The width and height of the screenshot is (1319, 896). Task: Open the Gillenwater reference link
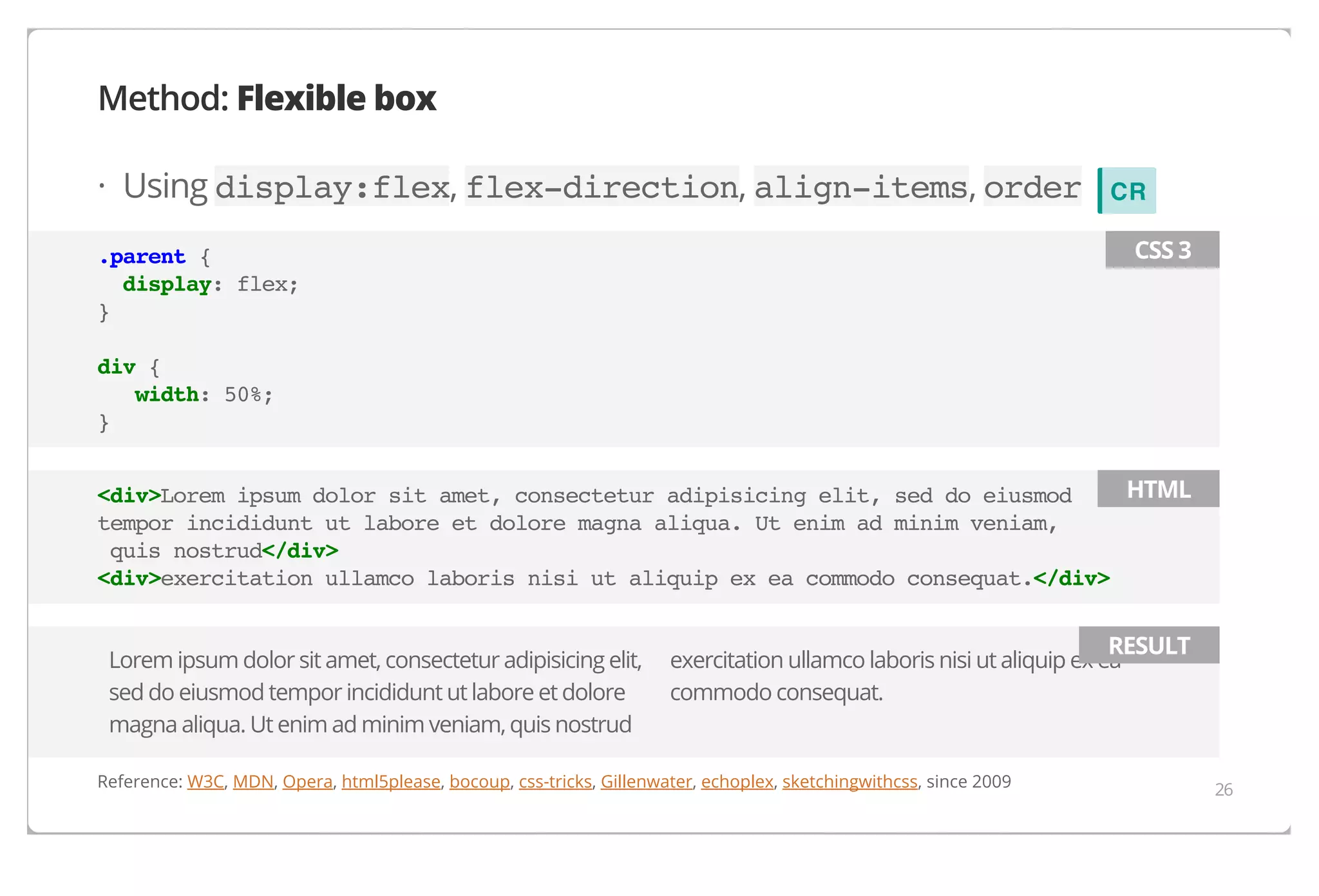[646, 781]
